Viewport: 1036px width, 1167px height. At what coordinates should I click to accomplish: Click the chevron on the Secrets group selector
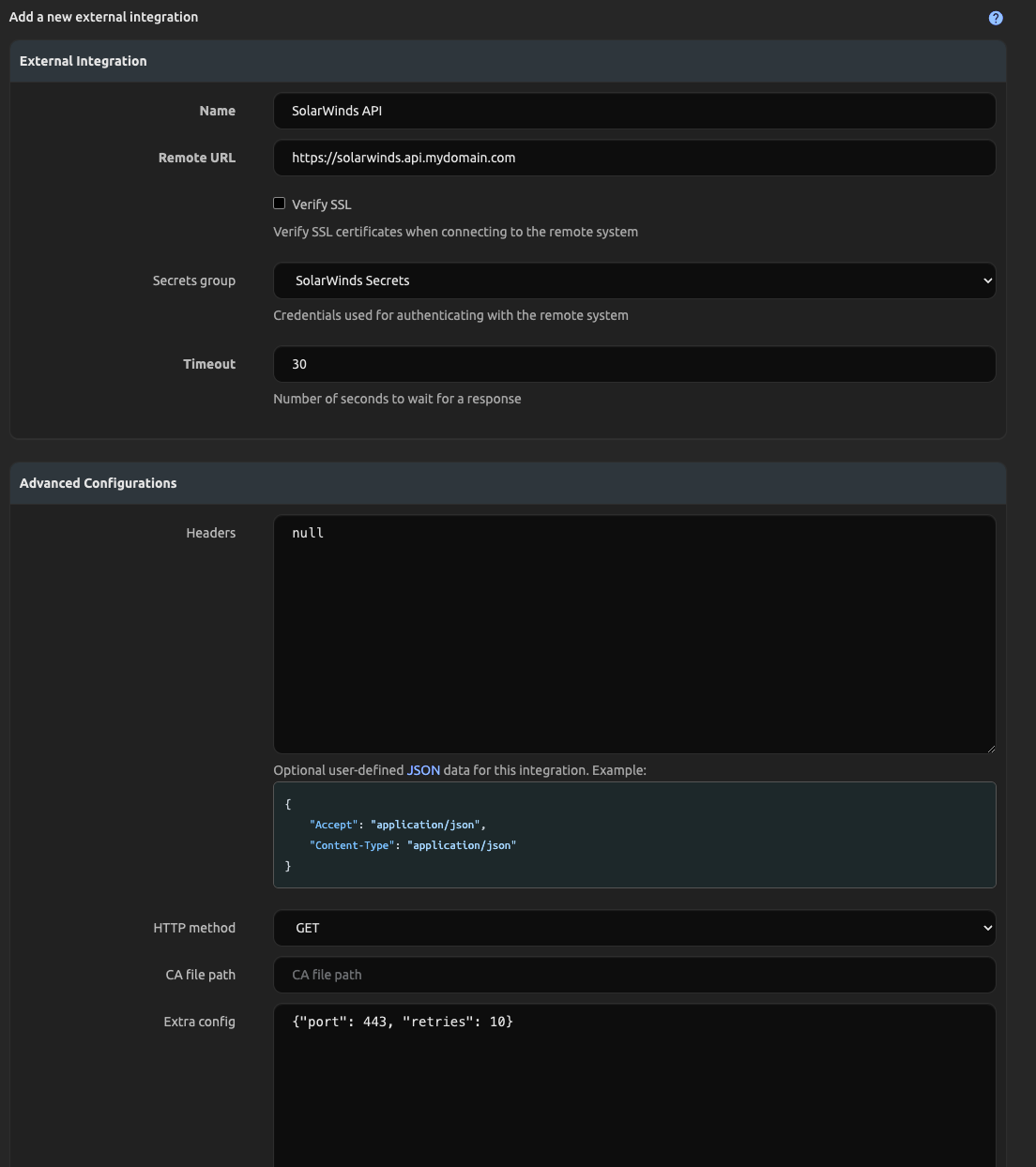[x=986, y=280]
